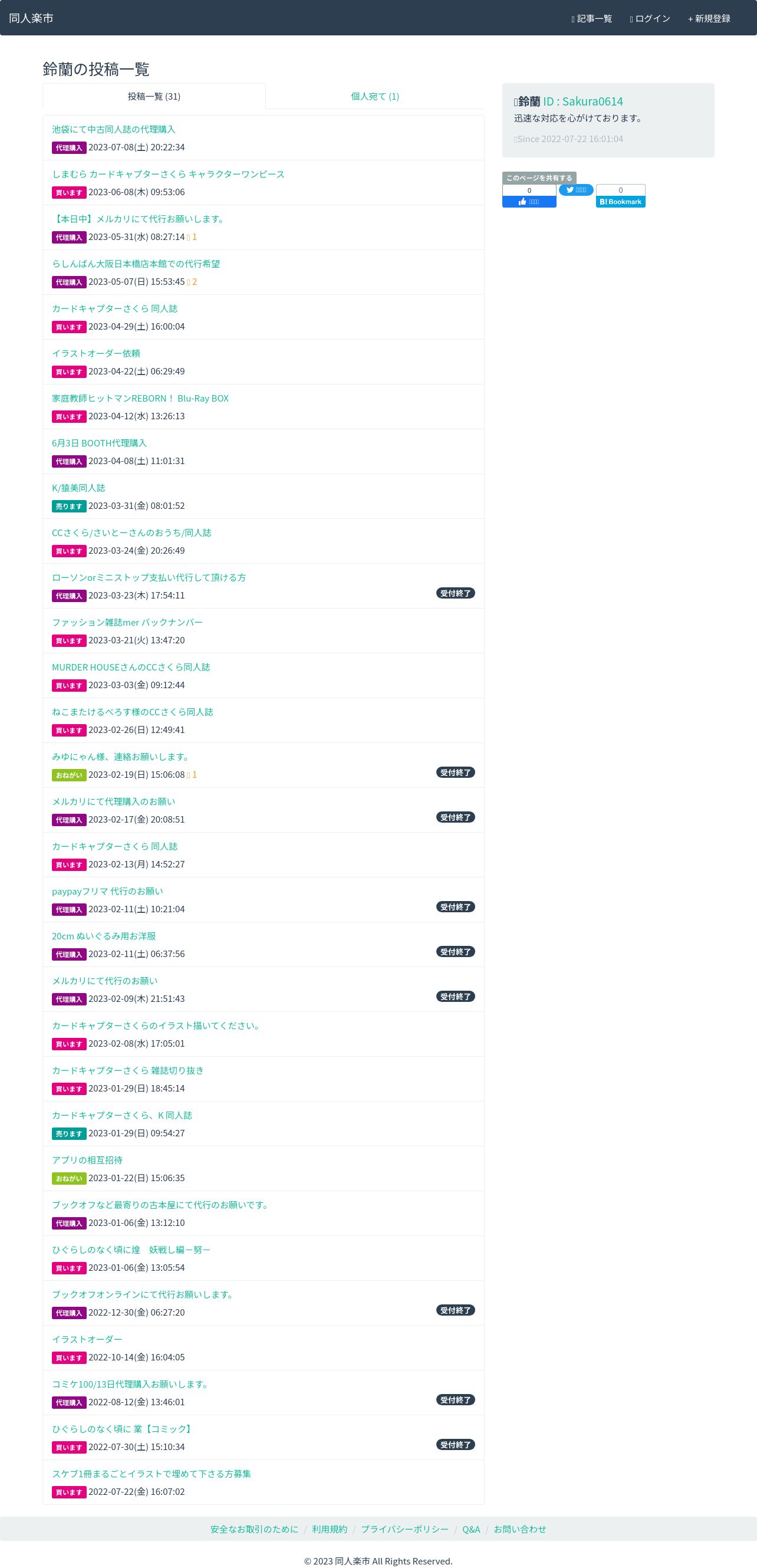The height and width of the screenshot is (1568, 757).
Task: Click the 同人楽市 site logo
Action: [31, 18]
